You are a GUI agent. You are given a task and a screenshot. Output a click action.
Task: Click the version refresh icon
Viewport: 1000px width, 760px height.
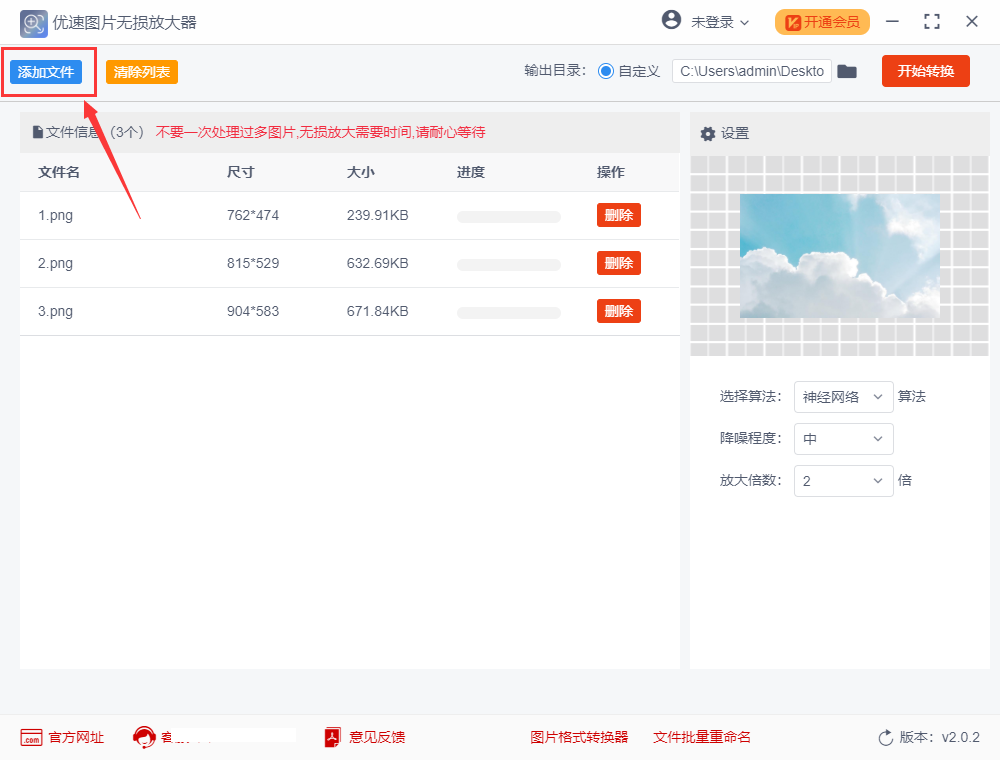pyautogui.click(x=885, y=737)
